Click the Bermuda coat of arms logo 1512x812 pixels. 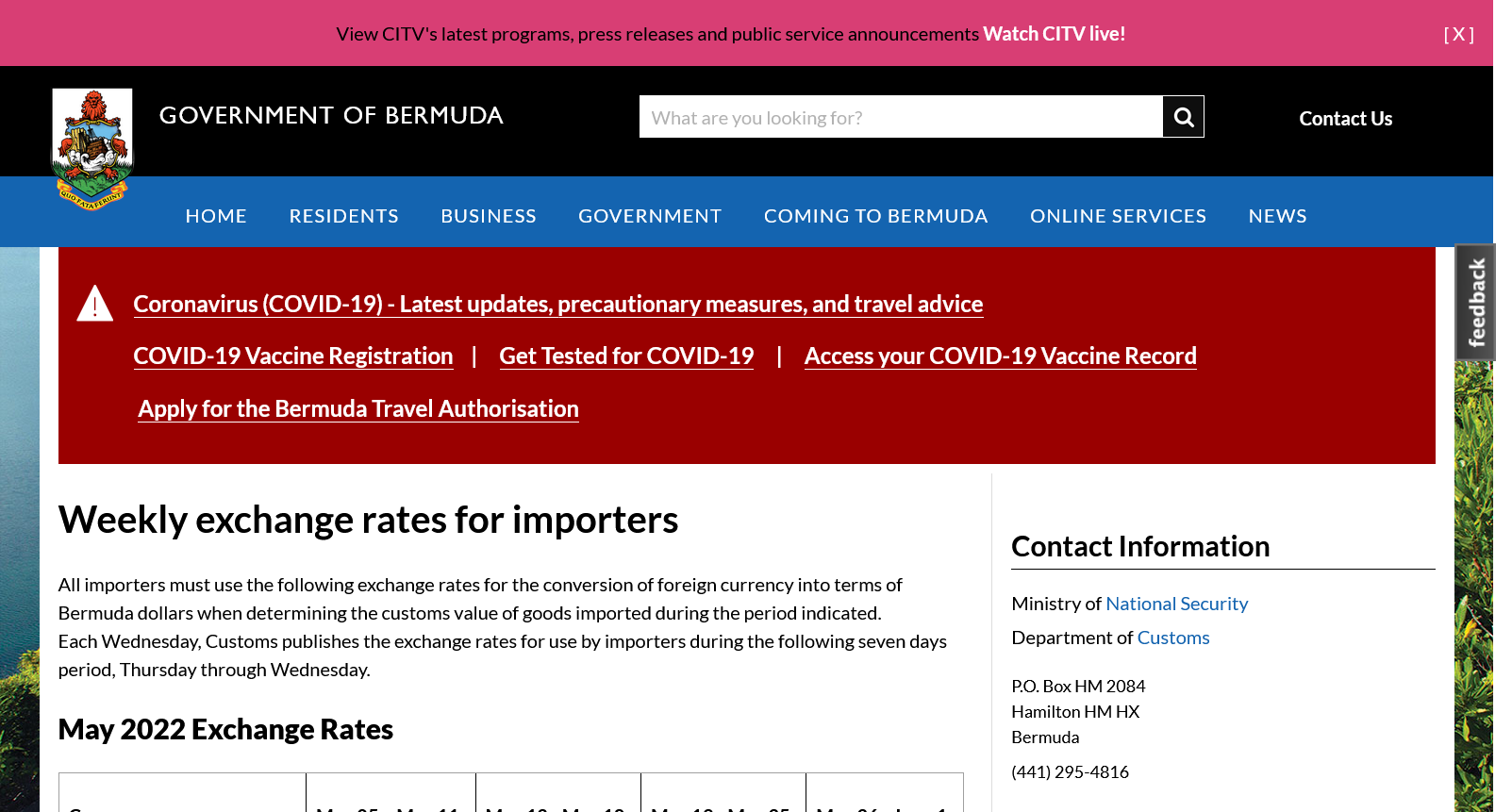click(92, 147)
